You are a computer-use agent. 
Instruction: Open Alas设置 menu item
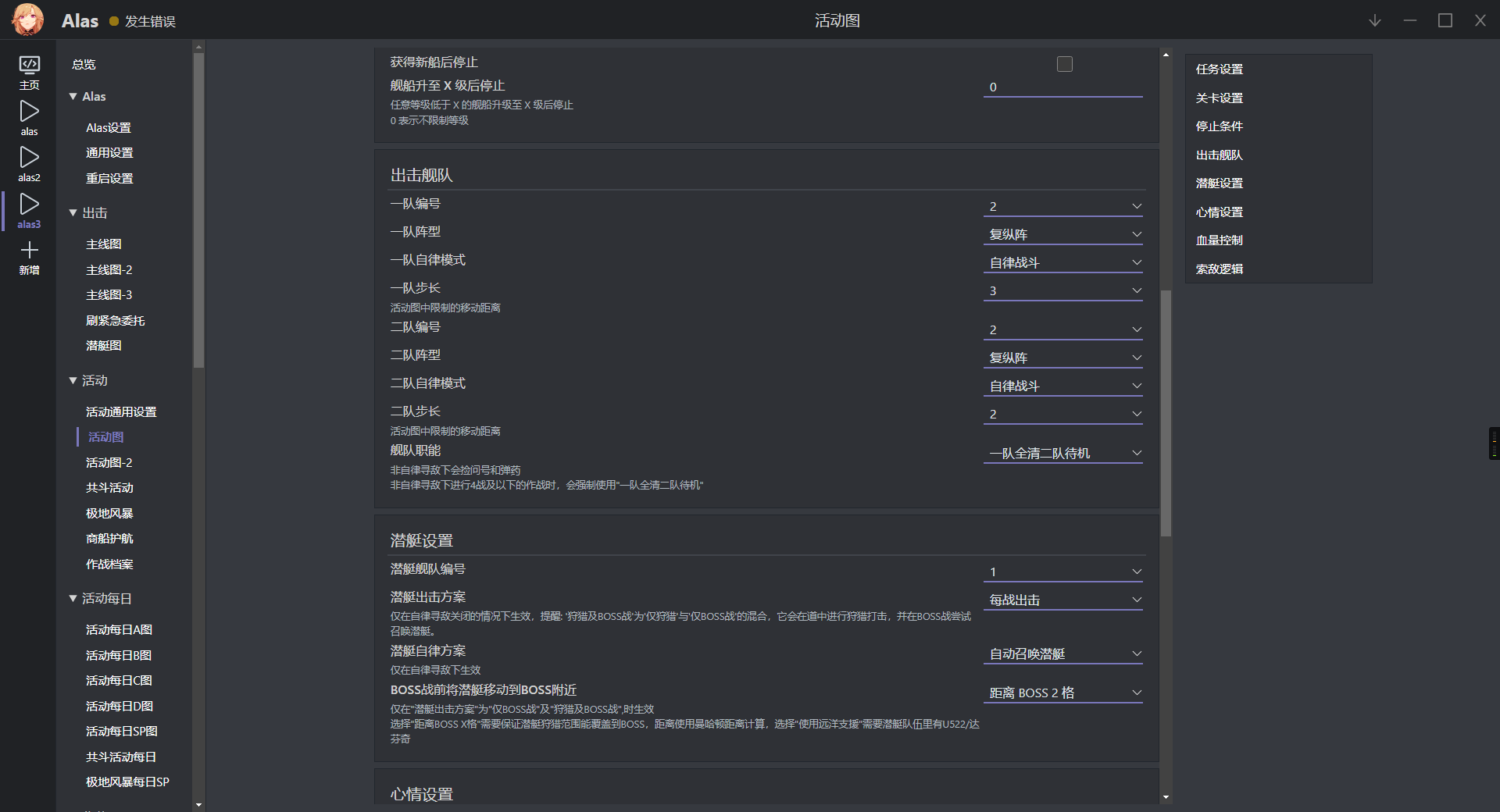pos(109,127)
